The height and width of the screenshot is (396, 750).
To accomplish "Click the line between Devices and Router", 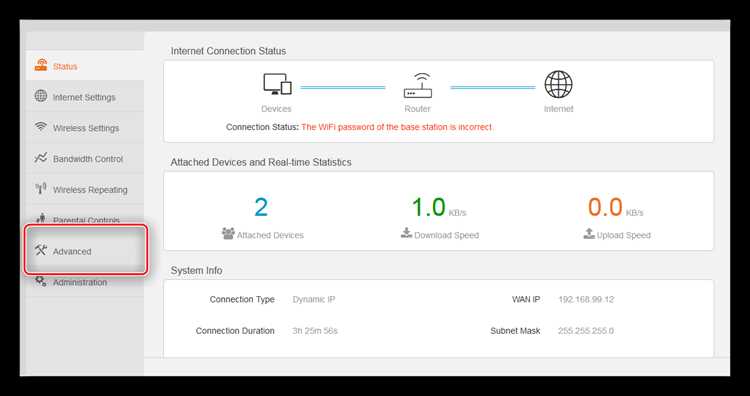I will [x=343, y=88].
